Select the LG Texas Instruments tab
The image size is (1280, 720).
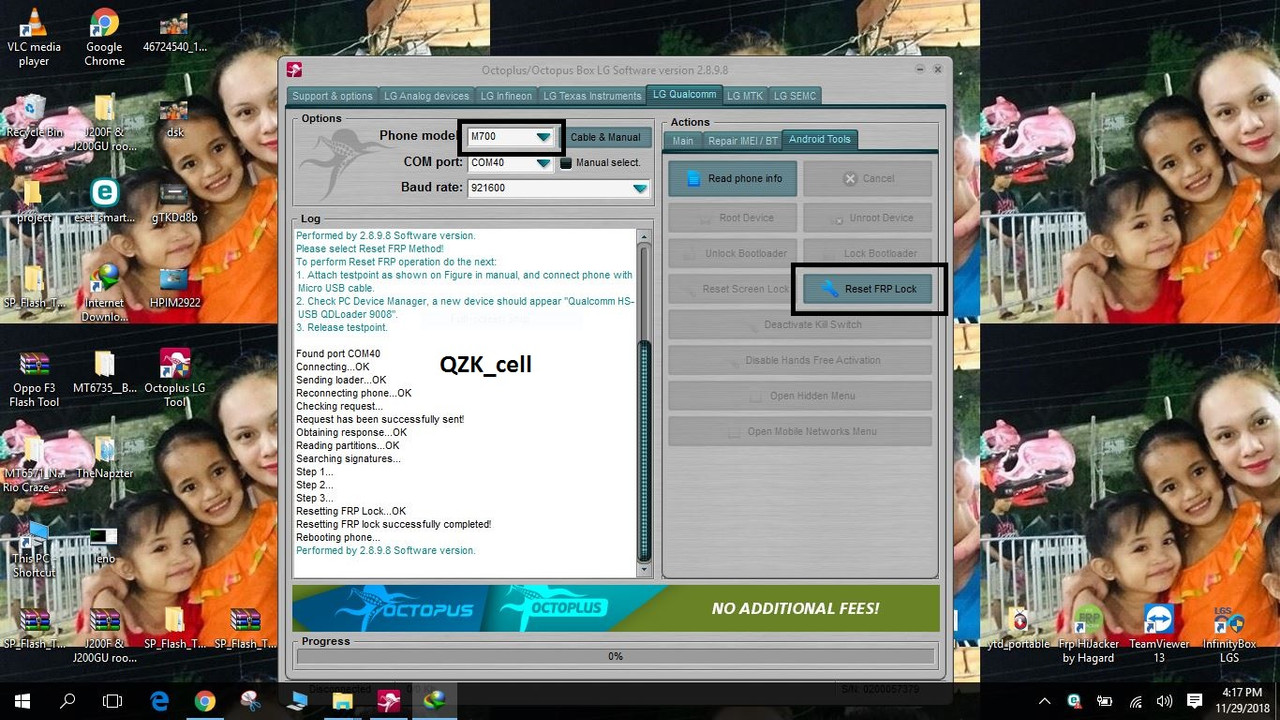pyautogui.click(x=592, y=96)
